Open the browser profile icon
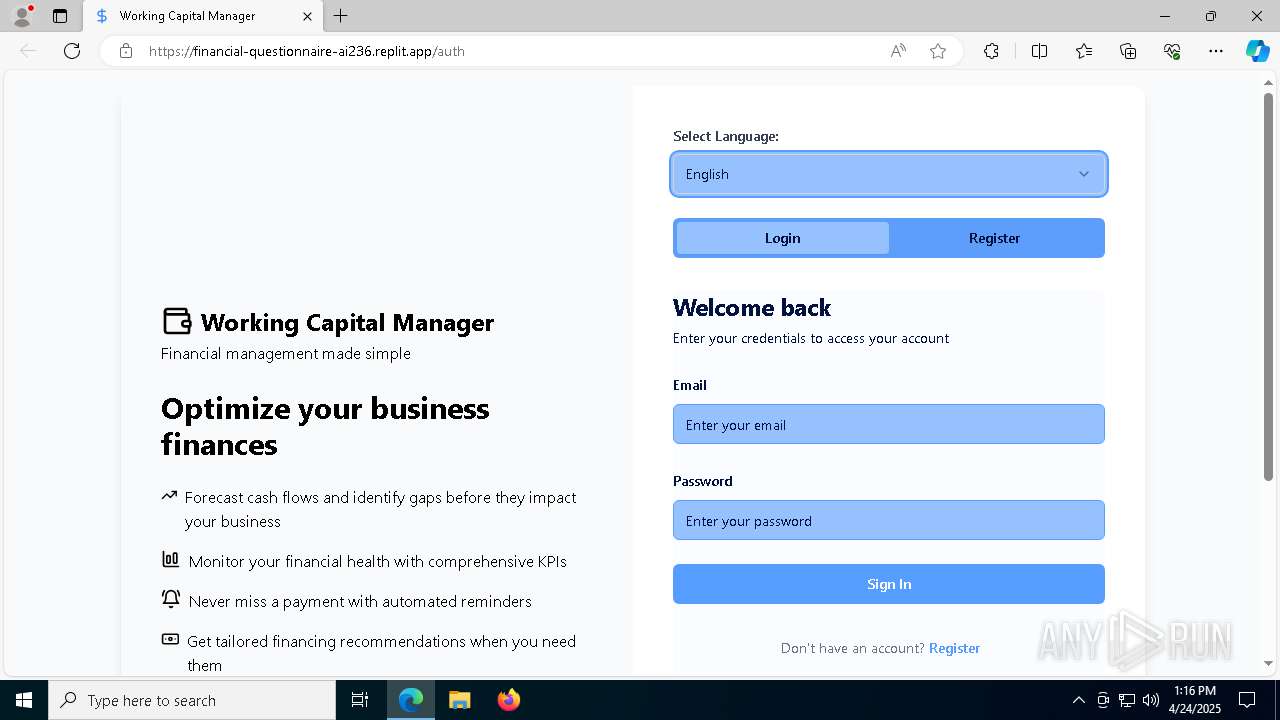Screen dimensions: 1280x720 [x=21, y=16]
